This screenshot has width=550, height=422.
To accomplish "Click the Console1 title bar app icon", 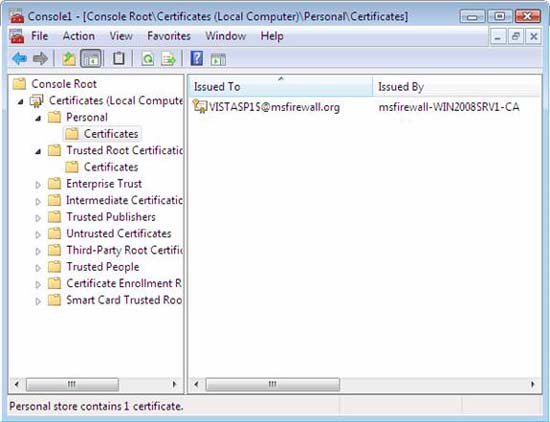I will (x=17, y=16).
